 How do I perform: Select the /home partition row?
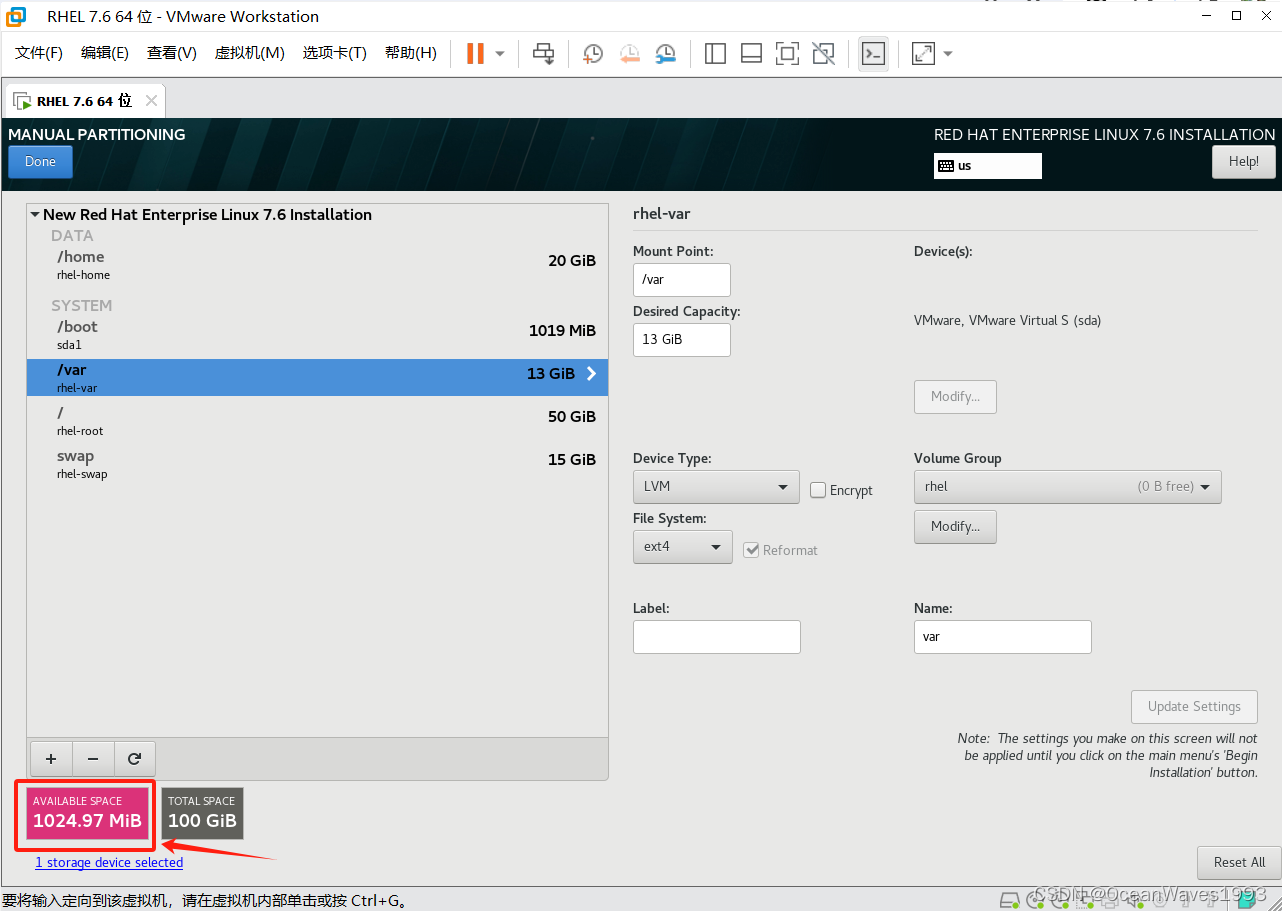[317, 265]
